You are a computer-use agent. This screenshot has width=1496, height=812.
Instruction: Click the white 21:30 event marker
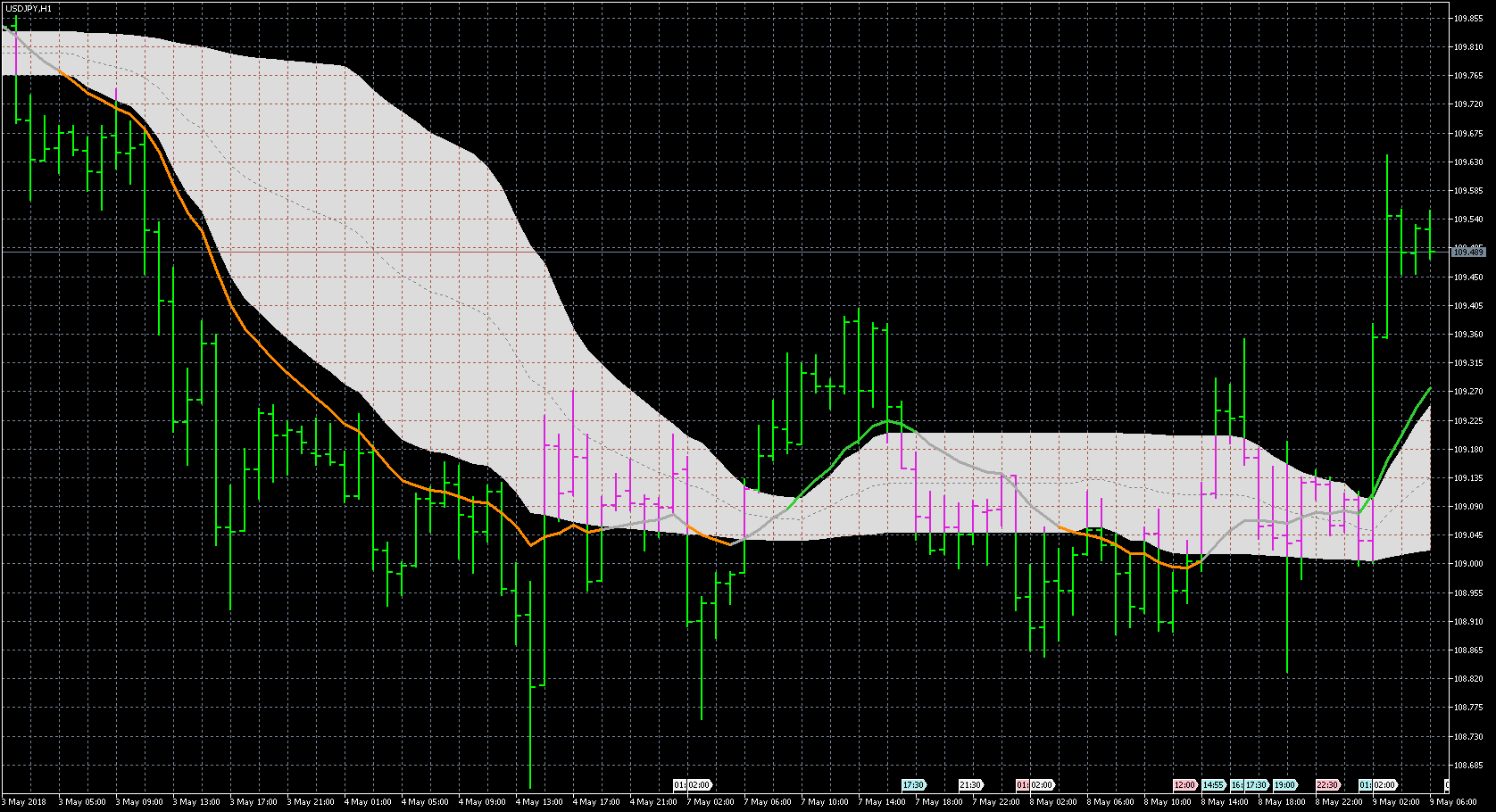970,785
